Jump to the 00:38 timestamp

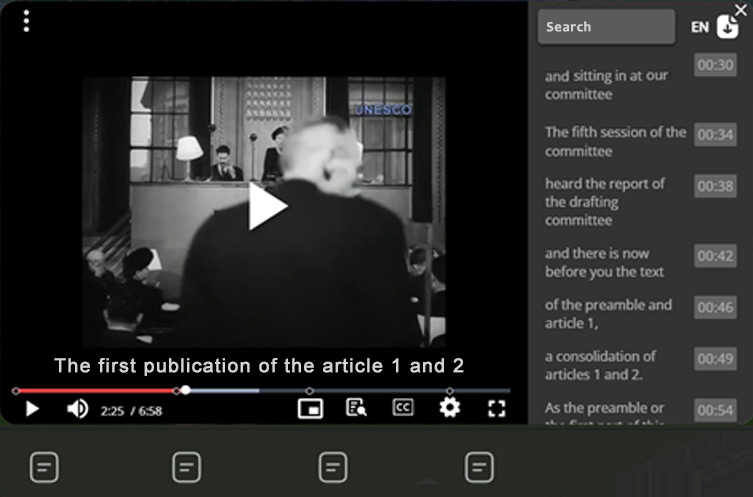click(x=715, y=186)
